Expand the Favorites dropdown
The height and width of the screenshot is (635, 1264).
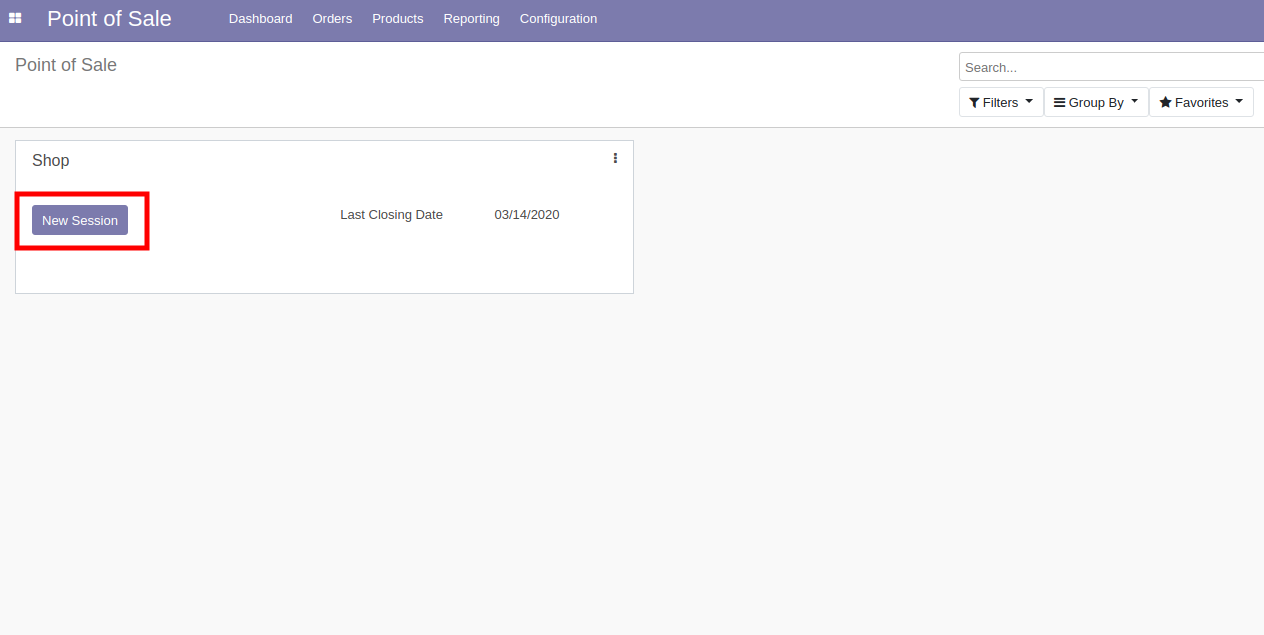1201,102
